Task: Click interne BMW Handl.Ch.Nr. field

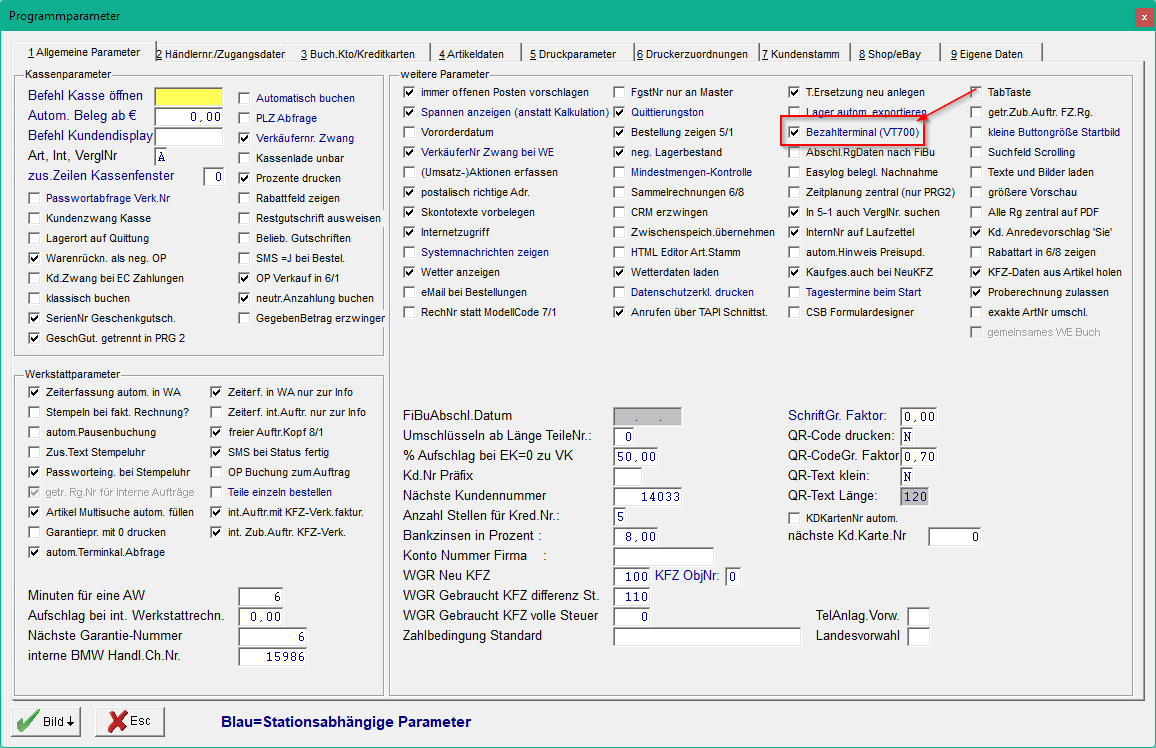Action: 273,656
